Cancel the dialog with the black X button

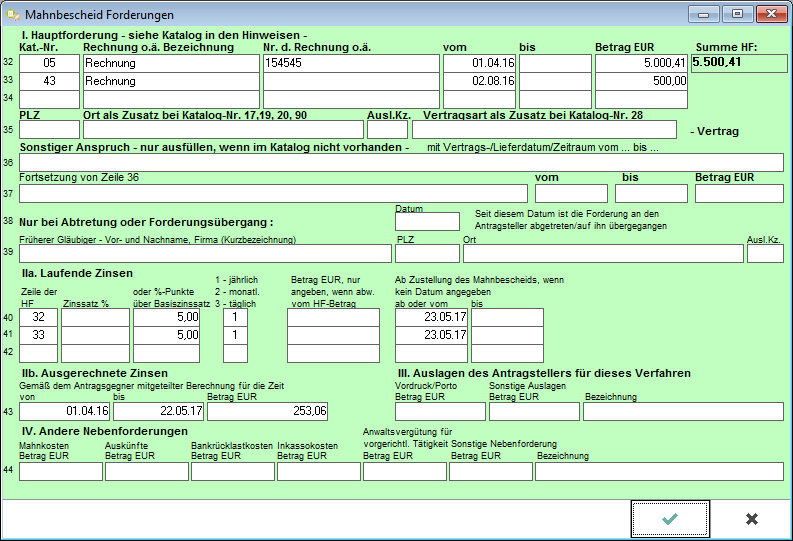click(x=752, y=519)
